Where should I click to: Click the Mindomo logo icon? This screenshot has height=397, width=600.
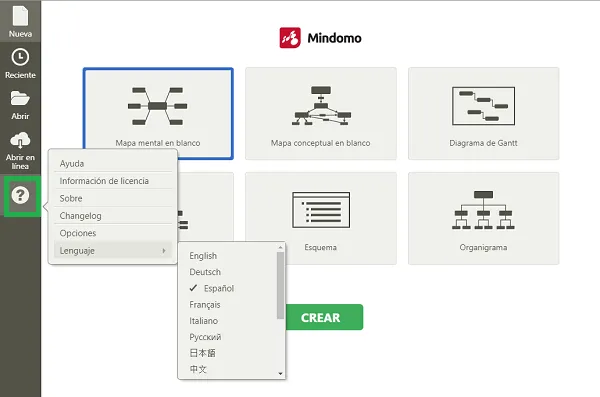coord(290,38)
